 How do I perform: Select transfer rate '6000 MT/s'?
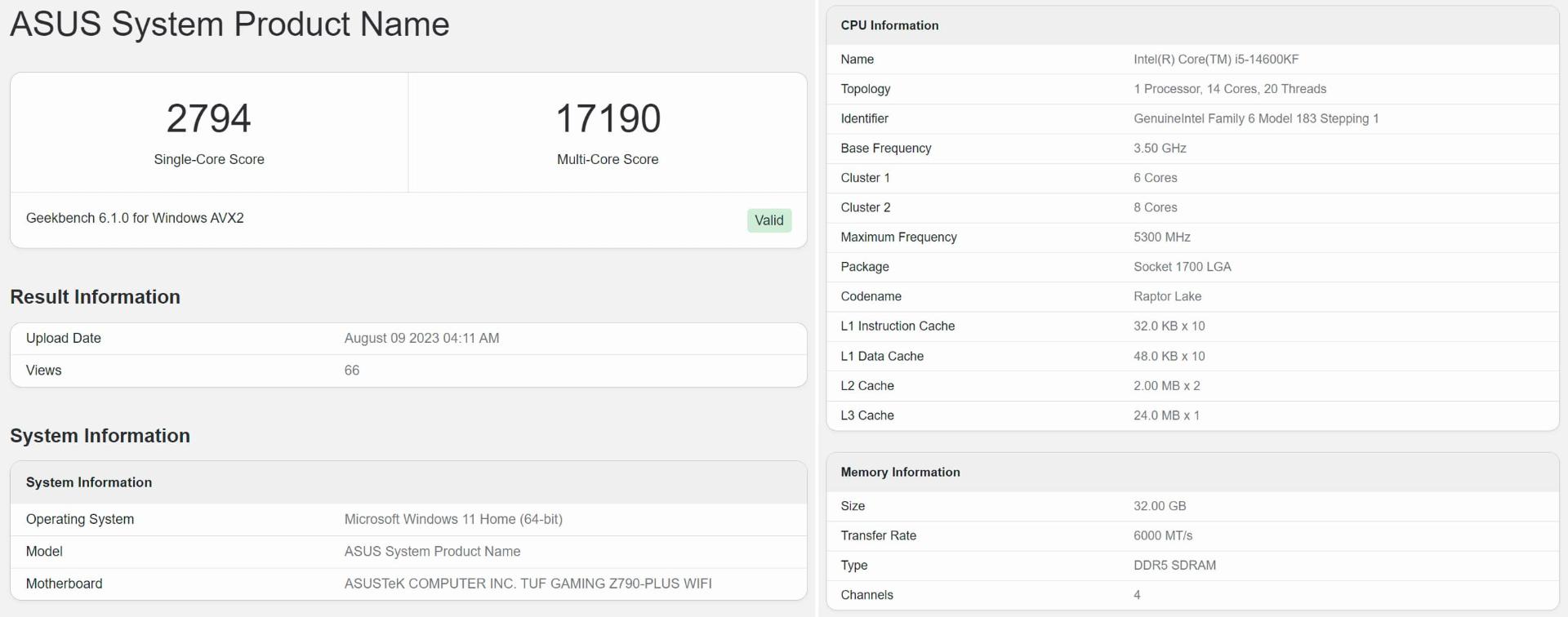[x=1163, y=535]
